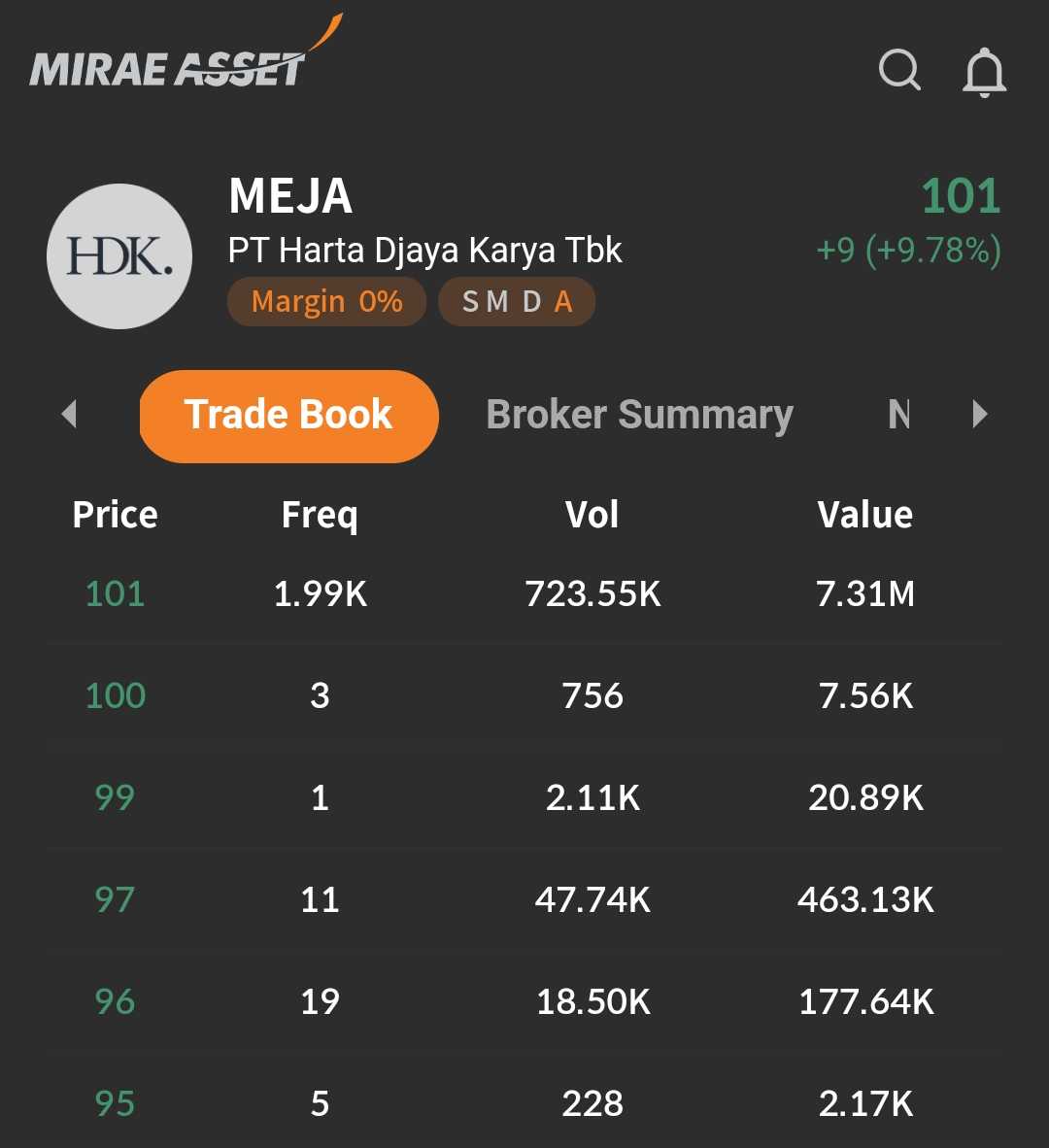This screenshot has width=1049, height=1148.
Task: Tap the S M D A badge
Action: pos(517,302)
